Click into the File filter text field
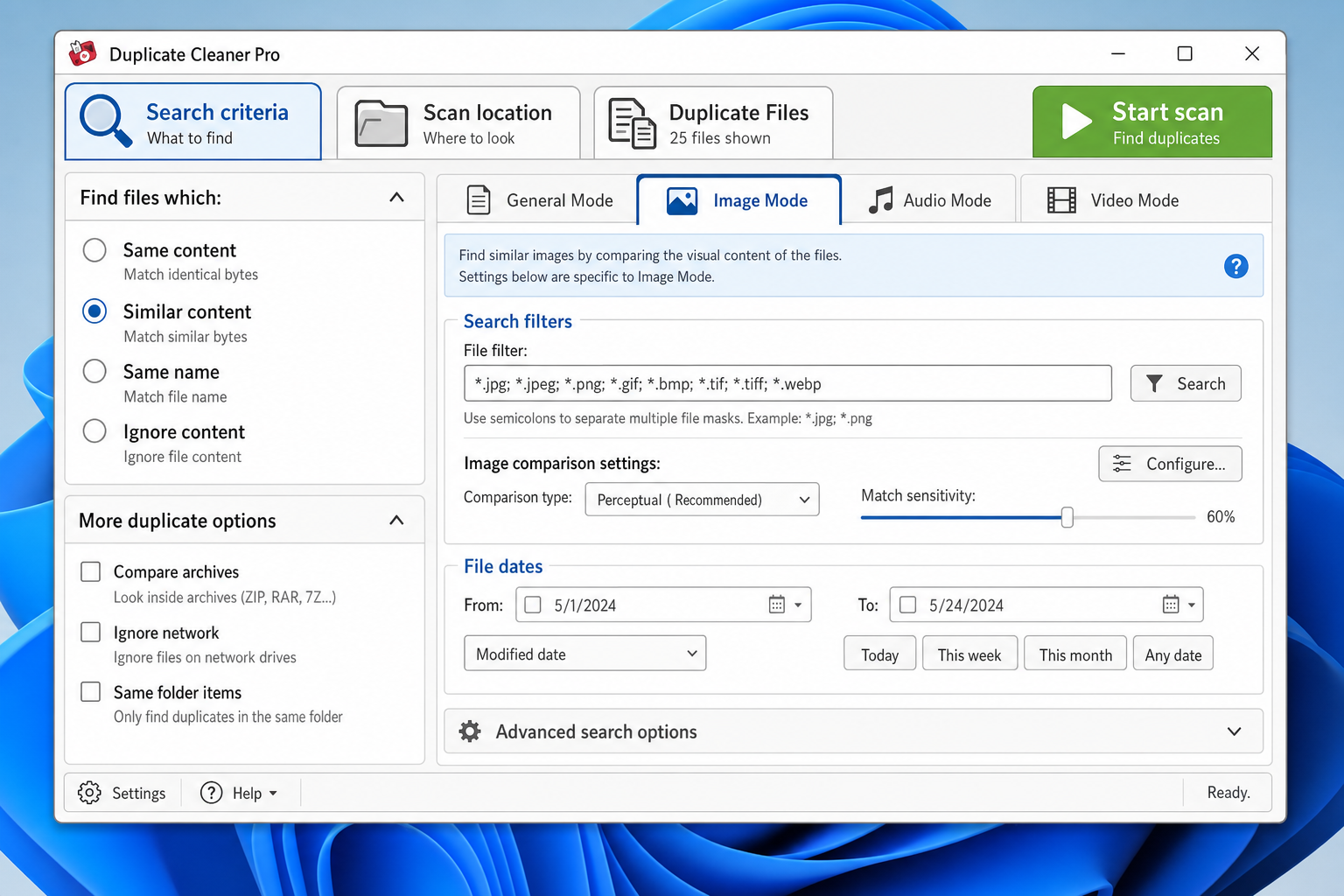The height and width of the screenshot is (896, 1344). click(787, 383)
